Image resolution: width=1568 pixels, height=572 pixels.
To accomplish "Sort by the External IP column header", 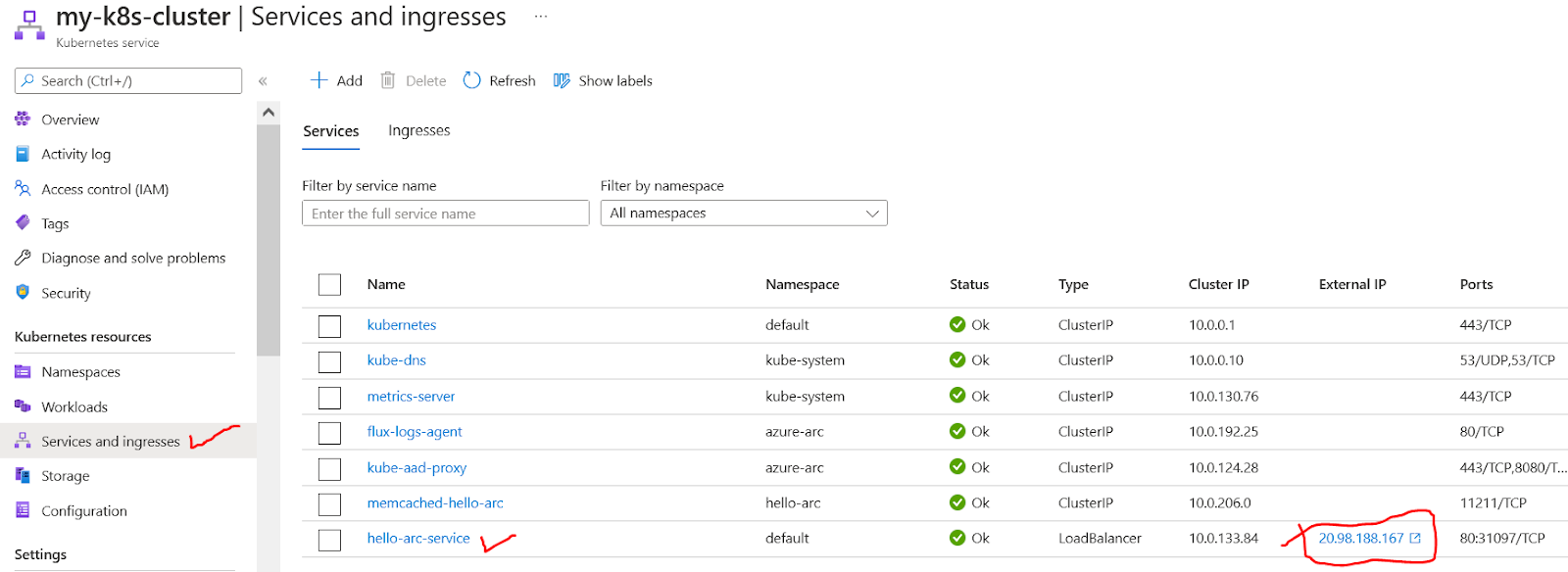I will coord(1352,284).
